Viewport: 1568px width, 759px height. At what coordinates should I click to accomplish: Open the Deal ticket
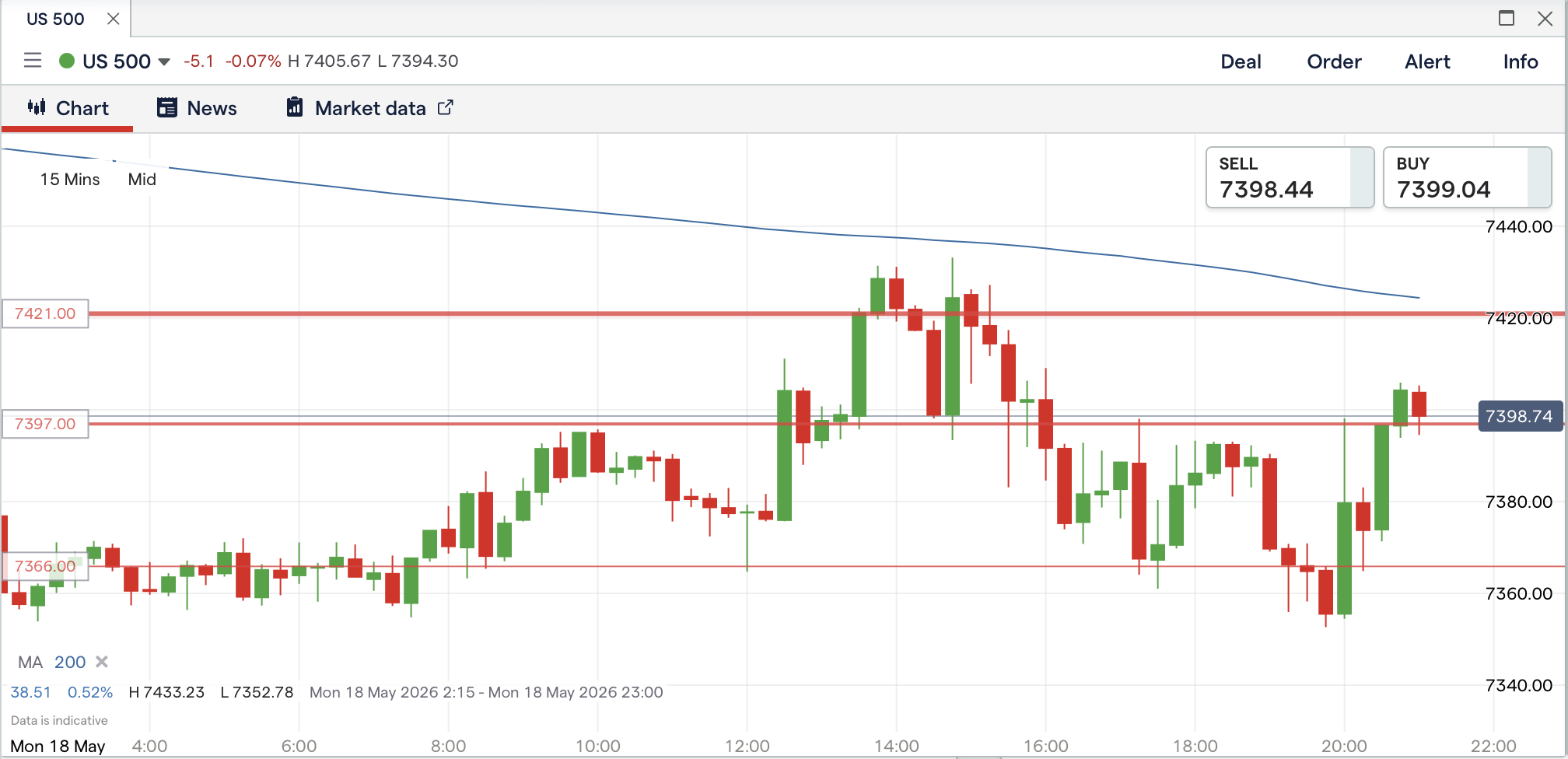coord(1241,61)
